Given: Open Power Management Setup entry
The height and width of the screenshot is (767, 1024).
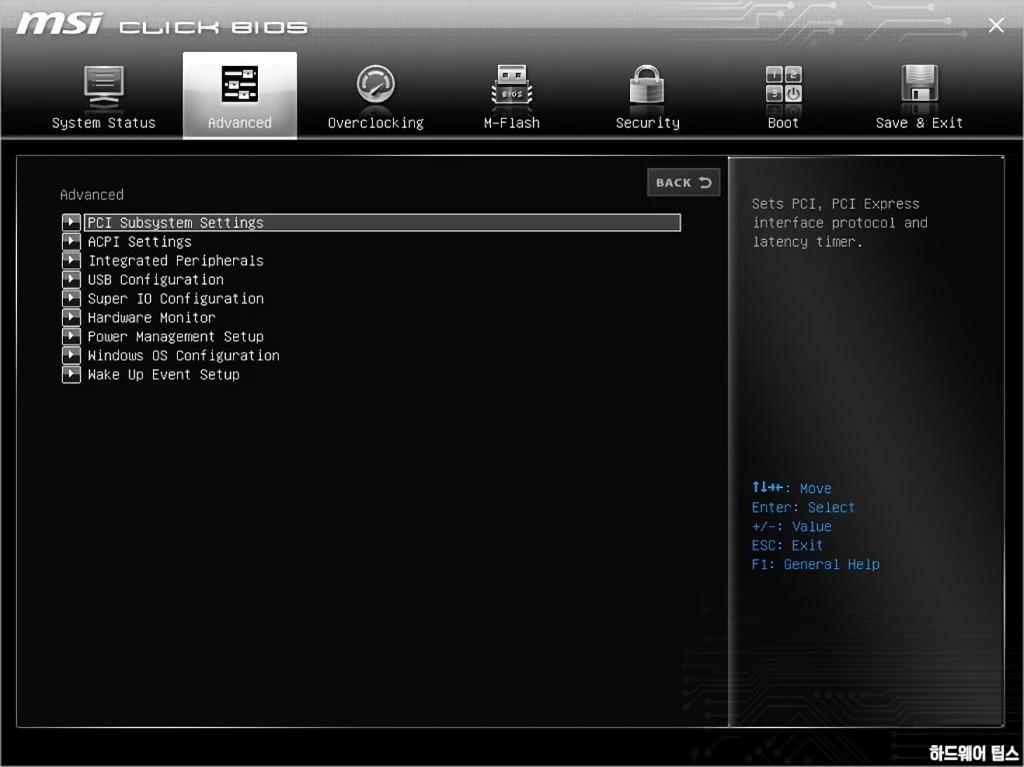Looking at the screenshot, I should (x=176, y=336).
